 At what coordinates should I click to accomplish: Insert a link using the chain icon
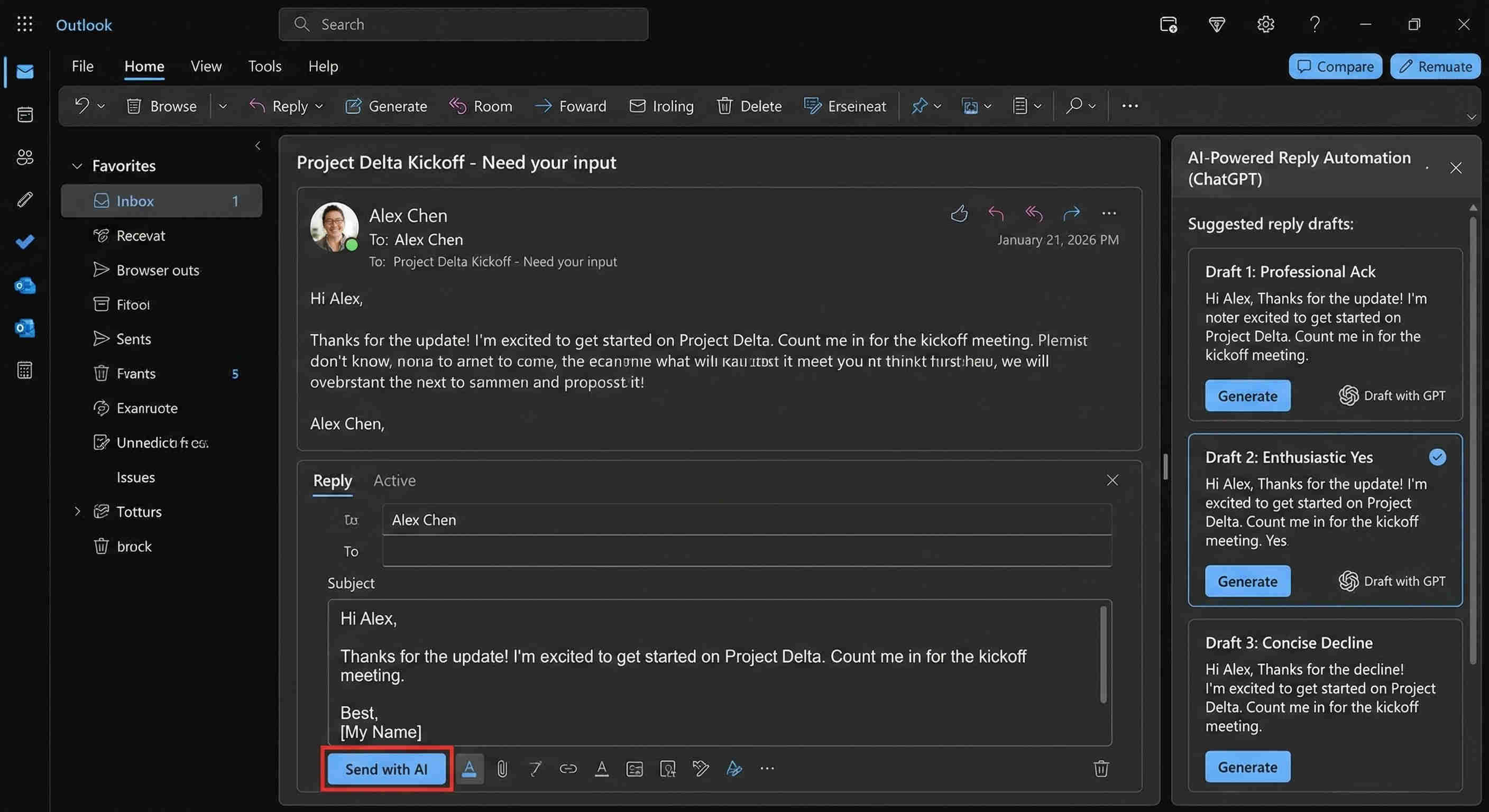pyautogui.click(x=568, y=768)
